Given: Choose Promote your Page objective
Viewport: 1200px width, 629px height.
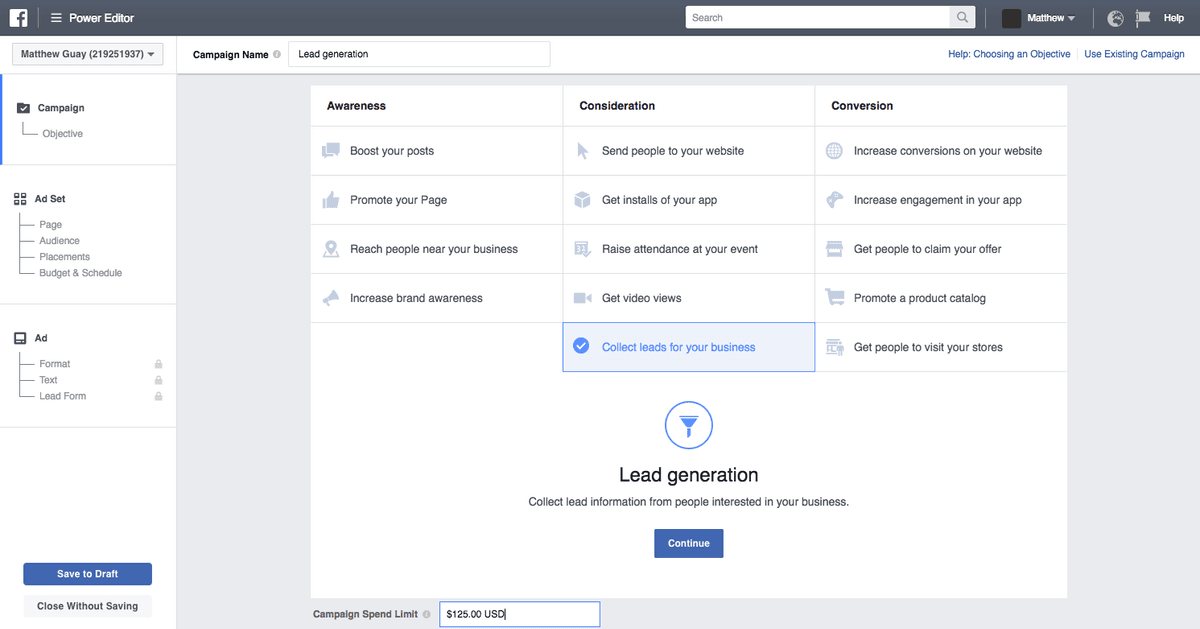Looking at the screenshot, I should 437,200.
